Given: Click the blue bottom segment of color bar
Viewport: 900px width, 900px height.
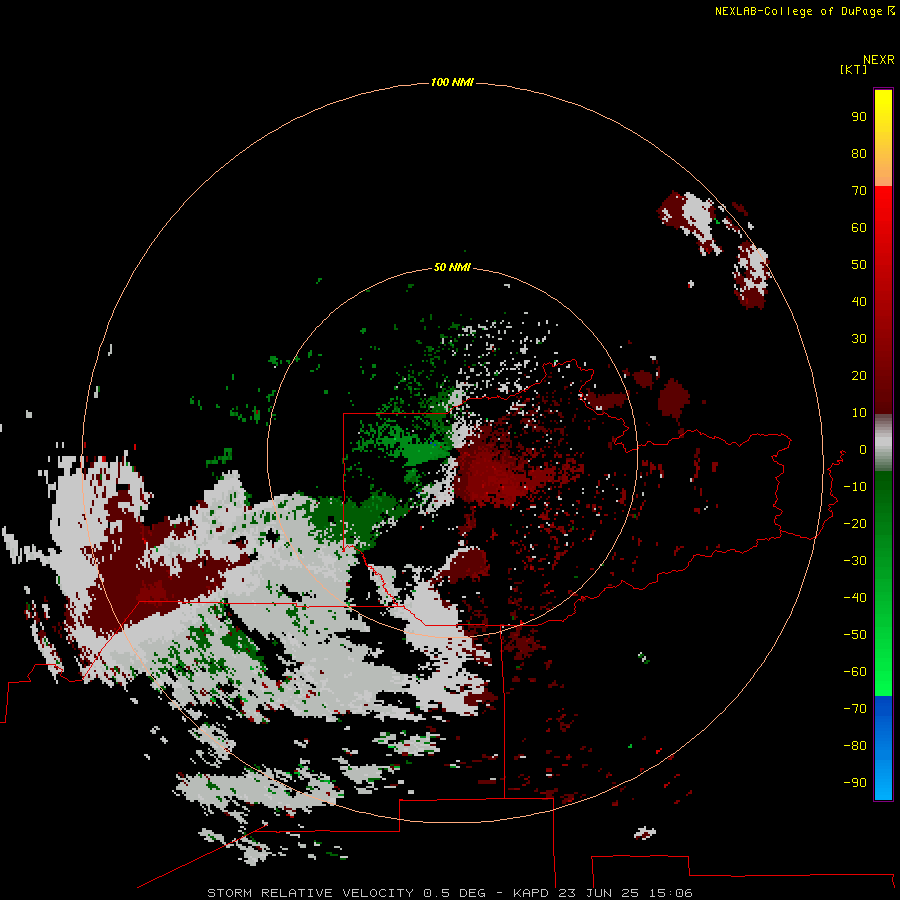Looking at the screenshot, I should (883, 748).
